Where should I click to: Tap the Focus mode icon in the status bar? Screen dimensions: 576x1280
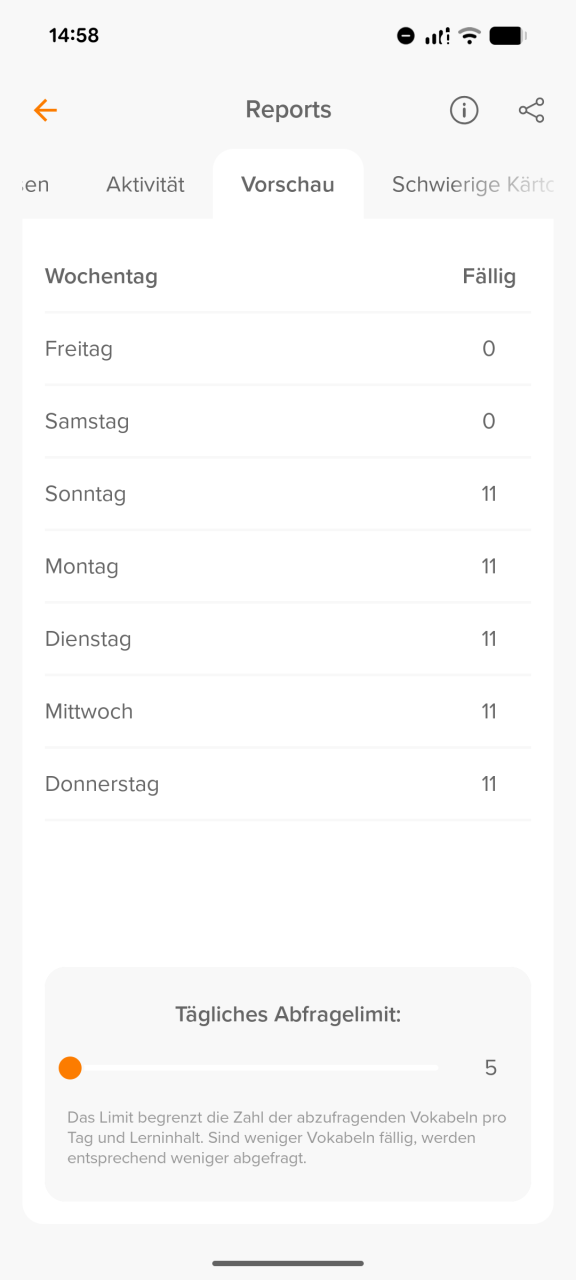[x=406, y=35]
